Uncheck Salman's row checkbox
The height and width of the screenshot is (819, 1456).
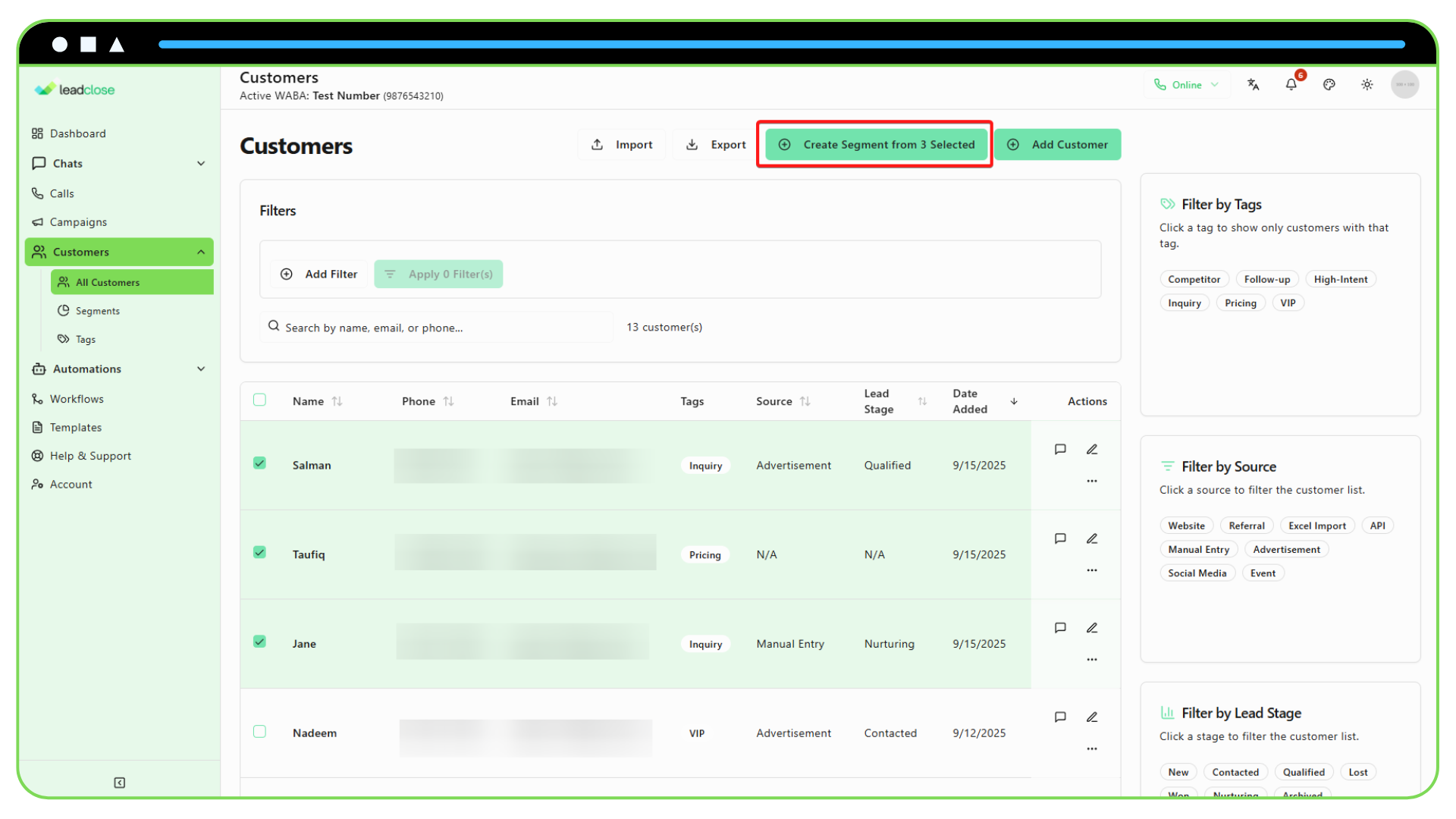259,463
